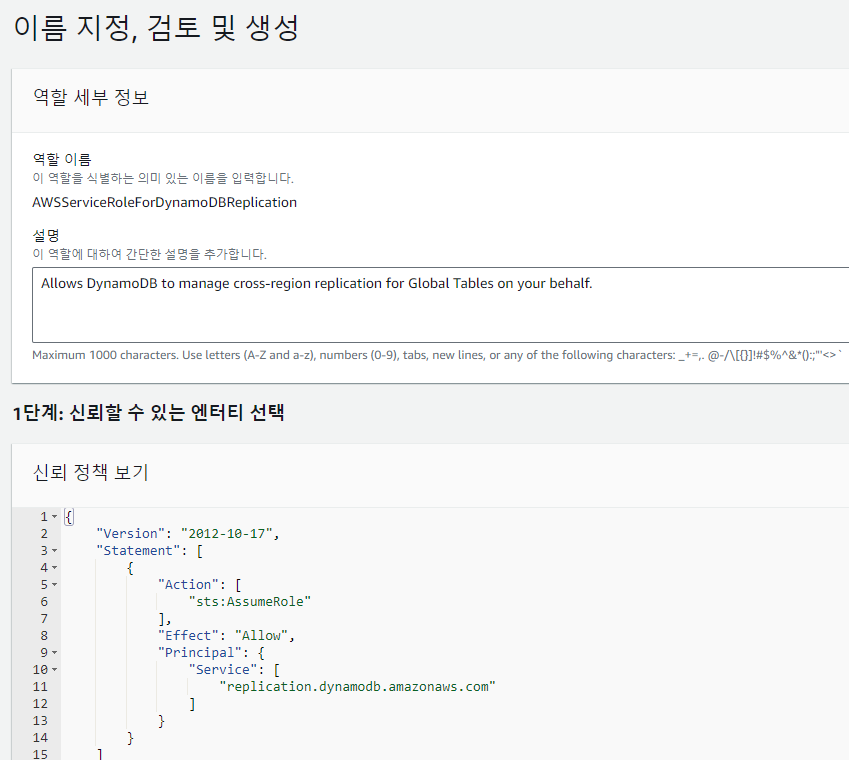This screenshot has width=849, height=760.
Task: Click the "2012-10-17" version value
Action: pos(226,534)
